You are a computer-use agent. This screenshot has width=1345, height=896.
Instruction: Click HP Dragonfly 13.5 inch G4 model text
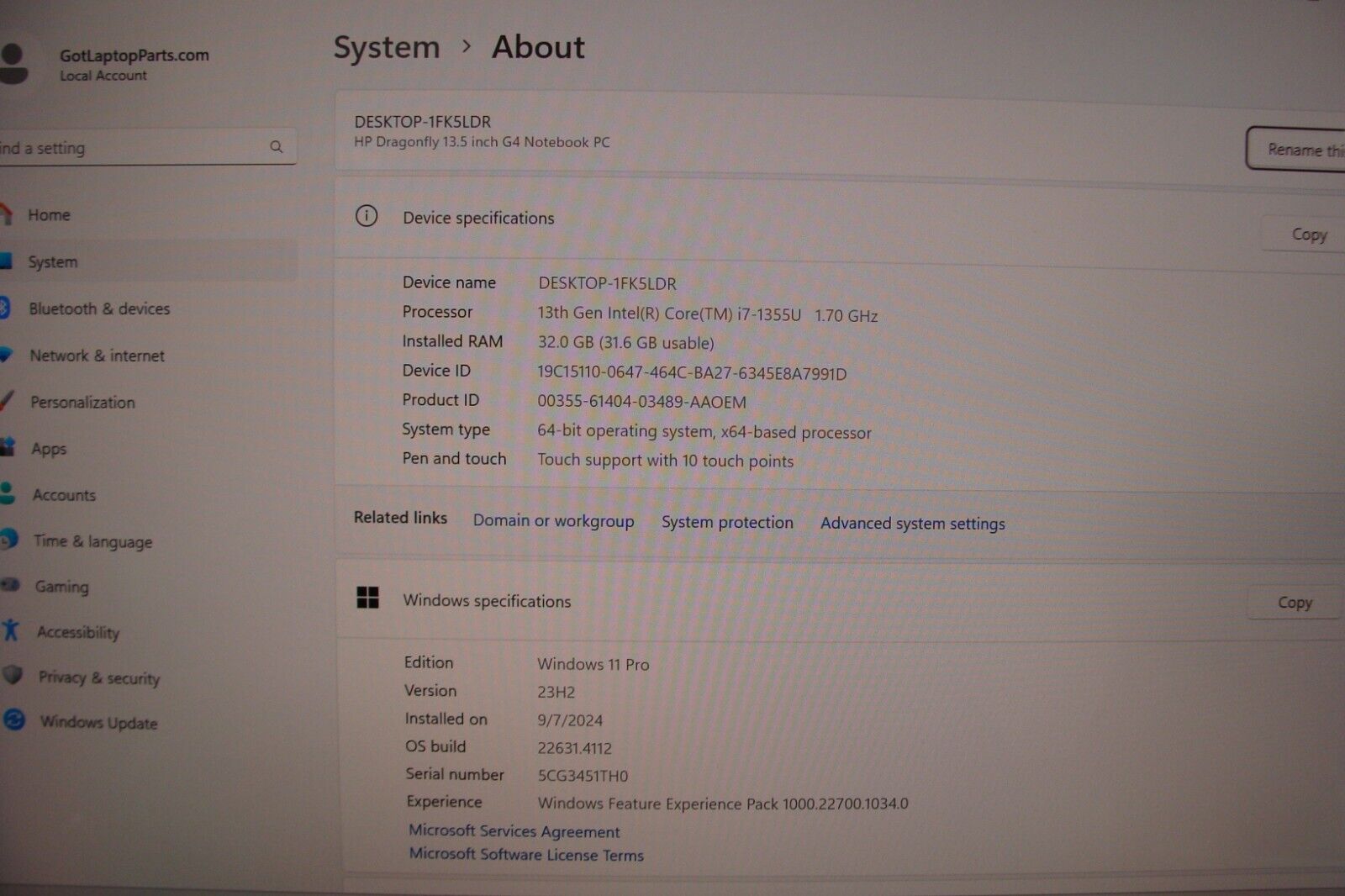coord(482,142)
